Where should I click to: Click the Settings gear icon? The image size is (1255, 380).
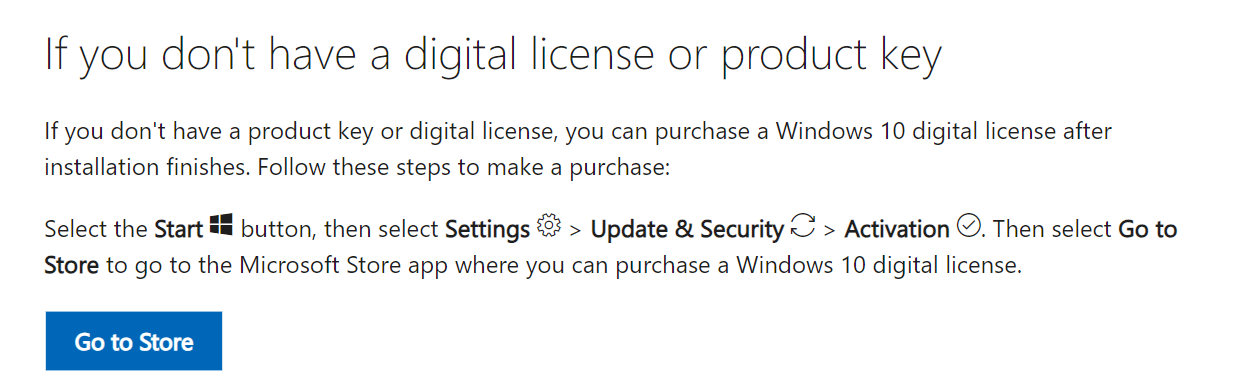click(x=548, y=226)
